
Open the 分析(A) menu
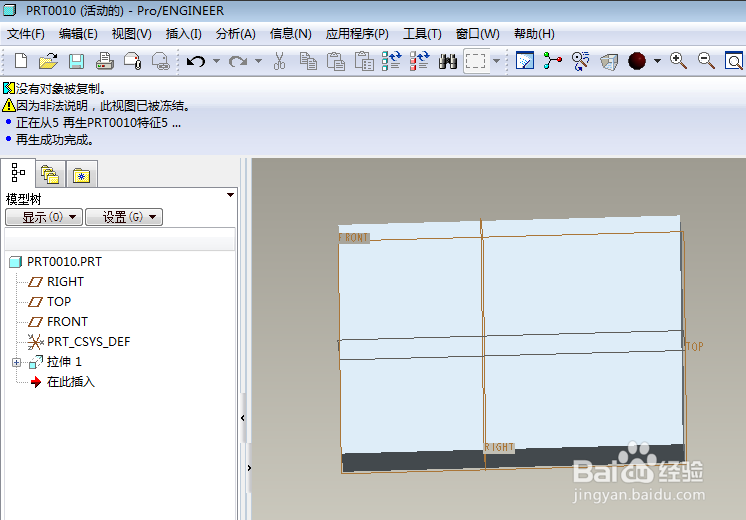click(236, 34)
